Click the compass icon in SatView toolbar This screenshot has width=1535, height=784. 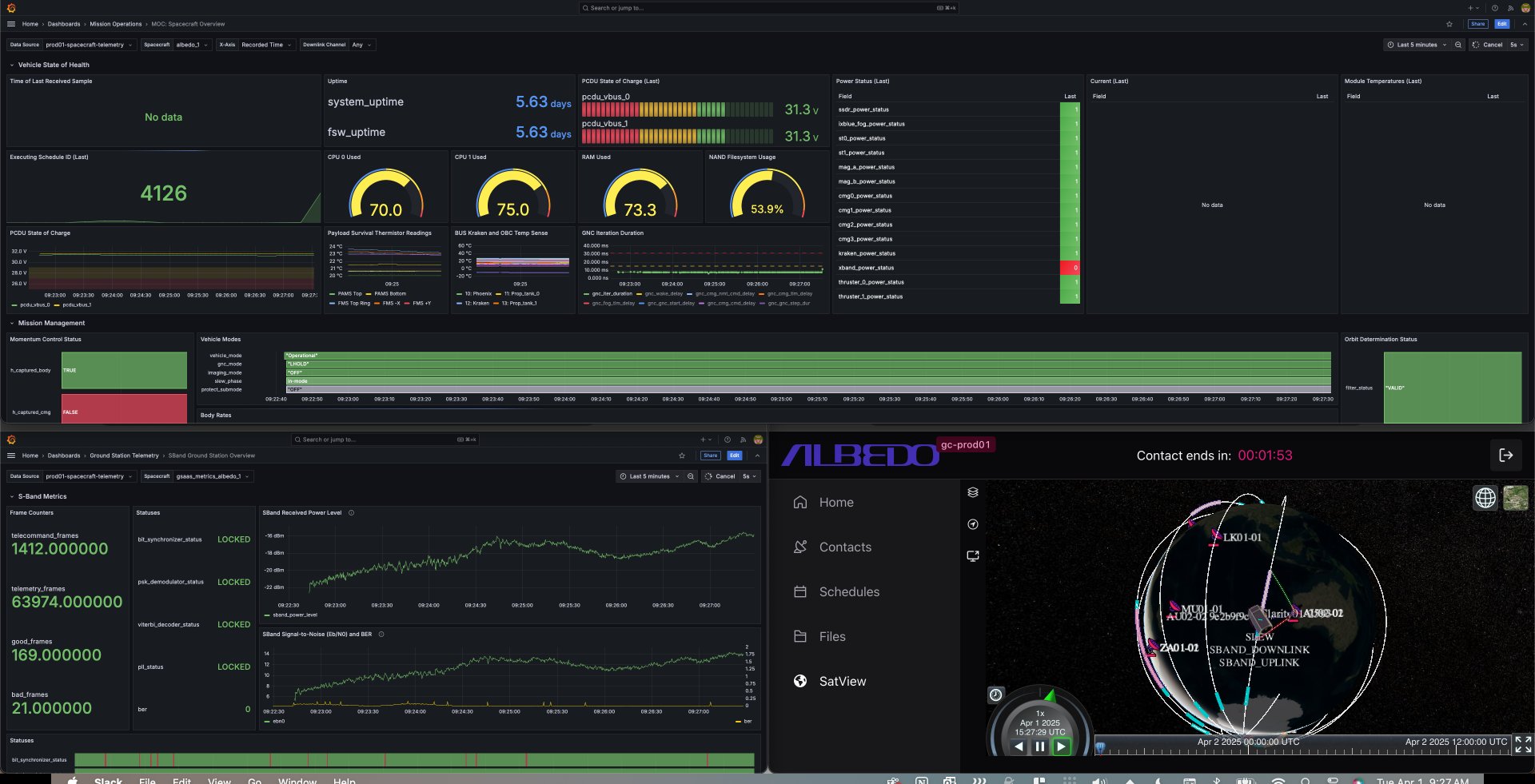pos(973,524)
